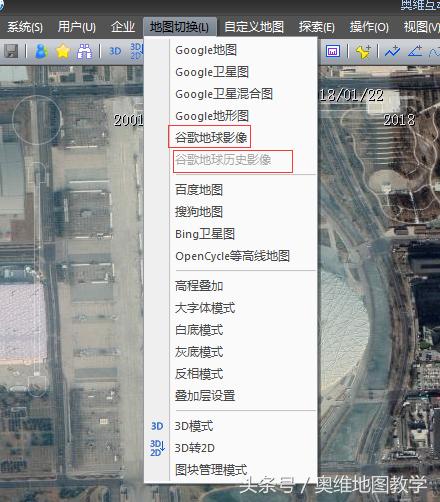Click the purple frame toolbar icon
Viewport: 440px width, 502px height.
[333, 51]
